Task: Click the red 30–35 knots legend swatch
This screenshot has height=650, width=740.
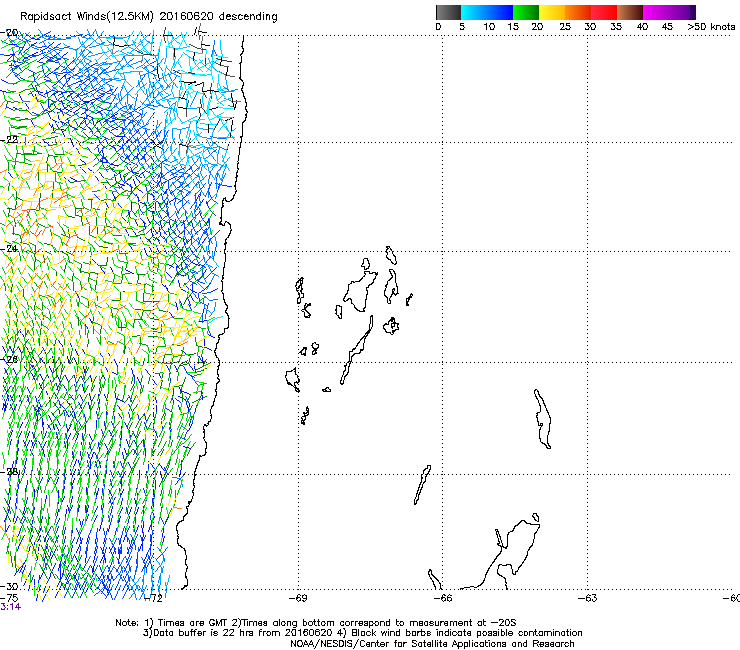Action: coord(604,12)
